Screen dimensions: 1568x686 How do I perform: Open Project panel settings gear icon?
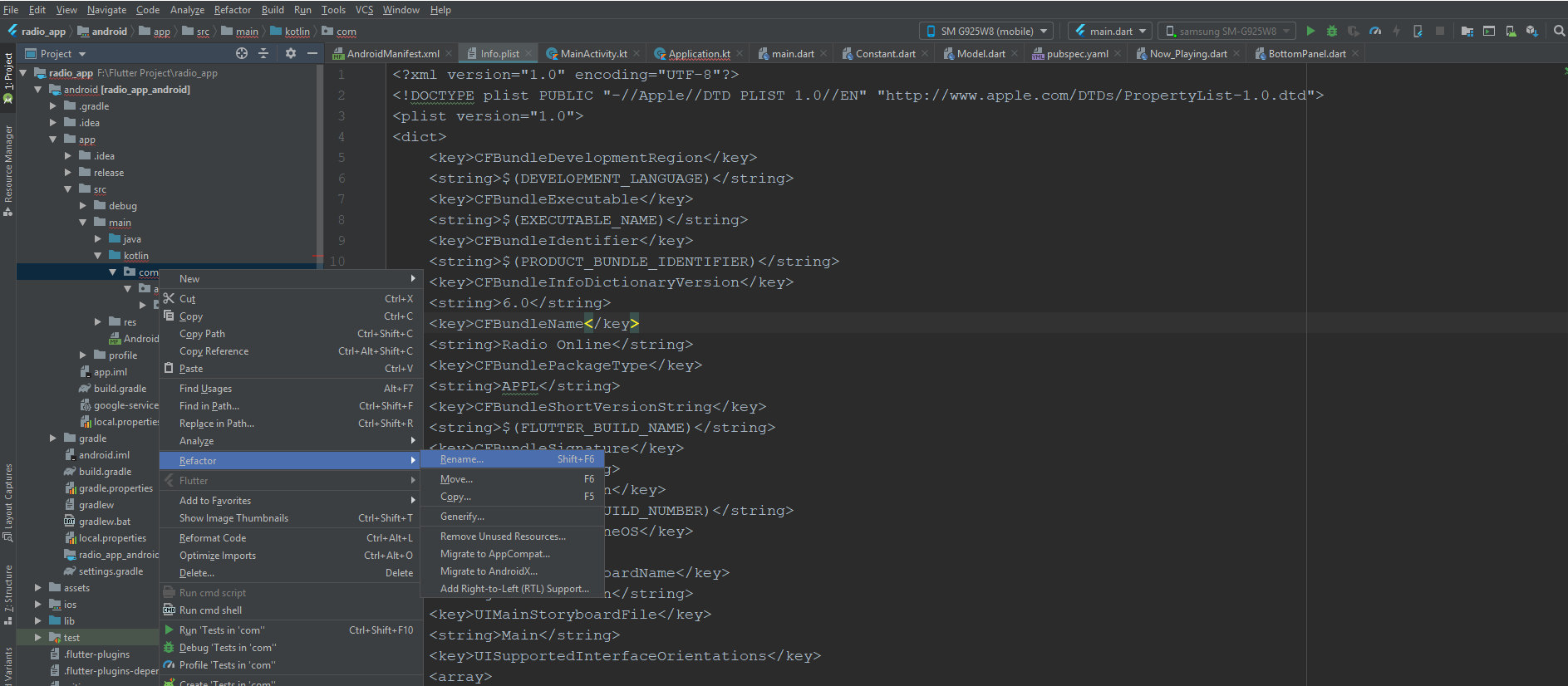(x=290, y=53)
